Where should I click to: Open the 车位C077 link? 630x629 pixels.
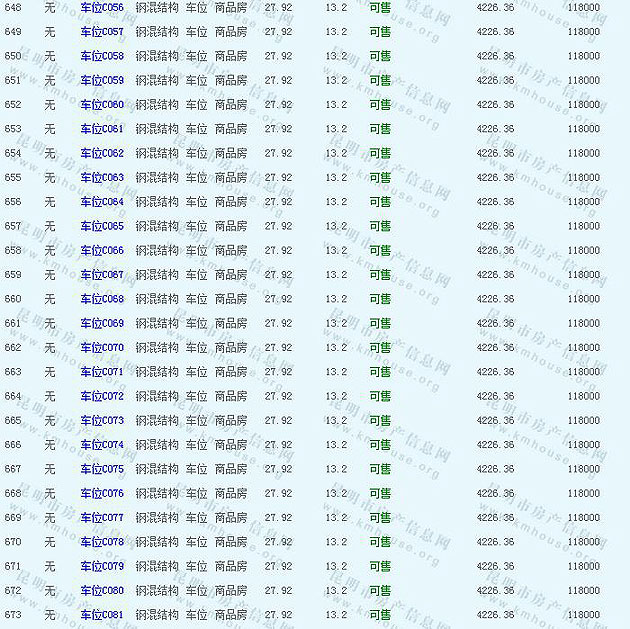click(102, 518)
